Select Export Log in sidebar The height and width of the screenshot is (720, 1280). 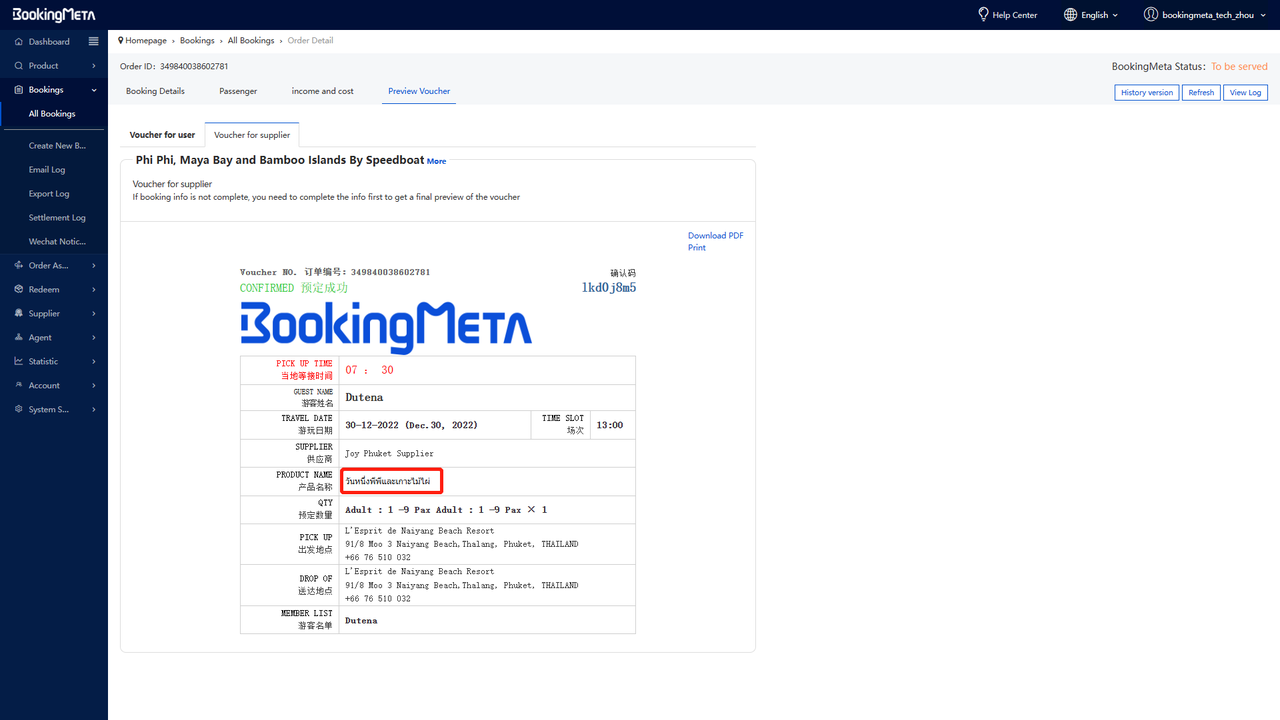49,194
